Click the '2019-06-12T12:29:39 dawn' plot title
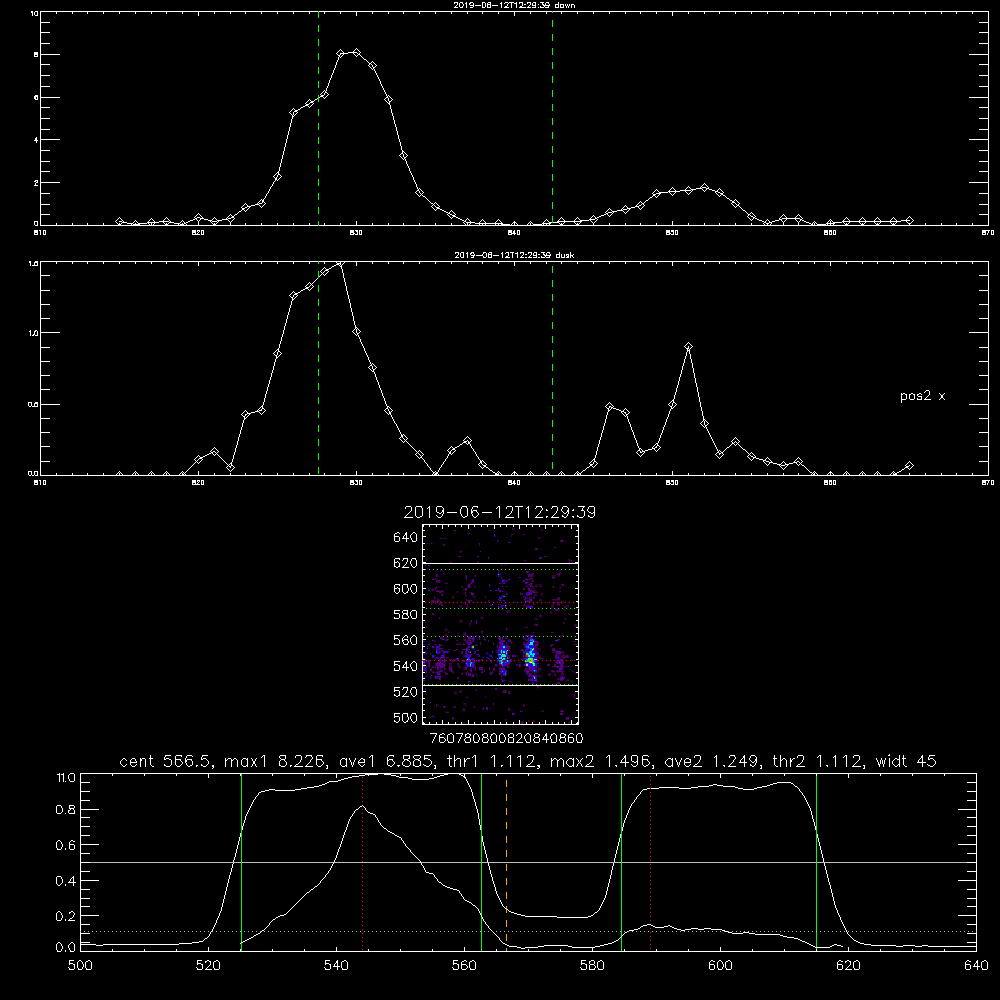The width and height of the screenshot is (1000, 1000). pos(514,5)
